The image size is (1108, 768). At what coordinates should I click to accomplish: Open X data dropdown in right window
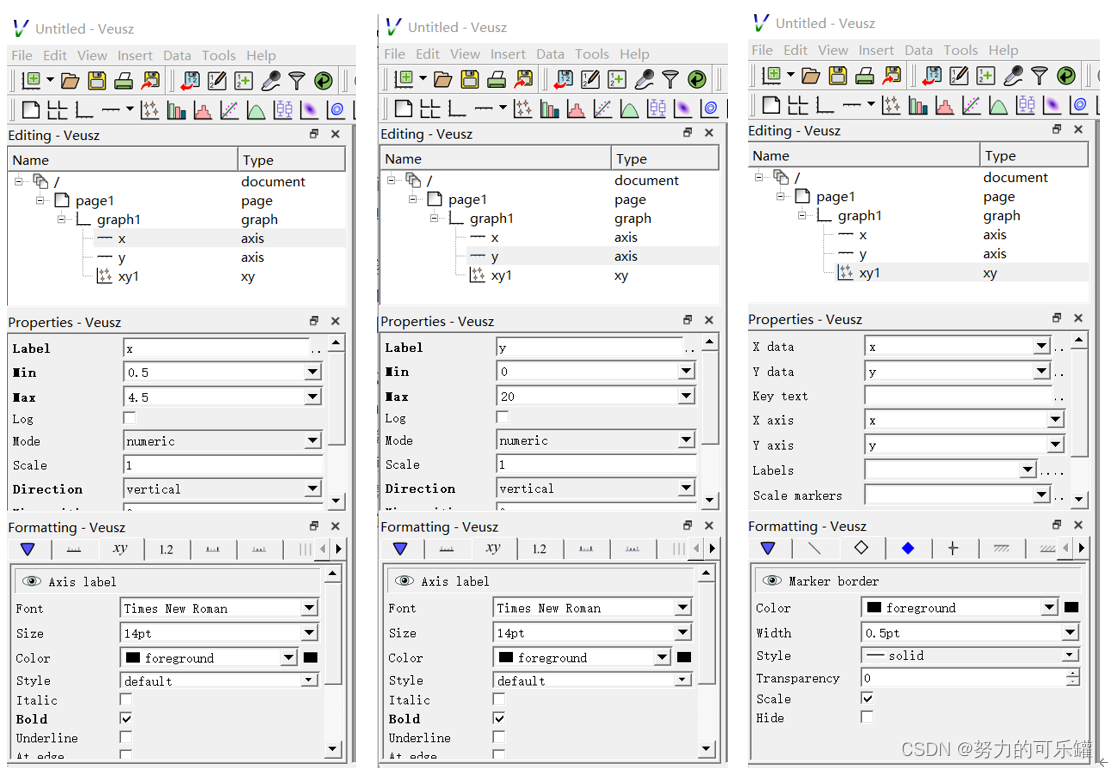point(1042,346)
